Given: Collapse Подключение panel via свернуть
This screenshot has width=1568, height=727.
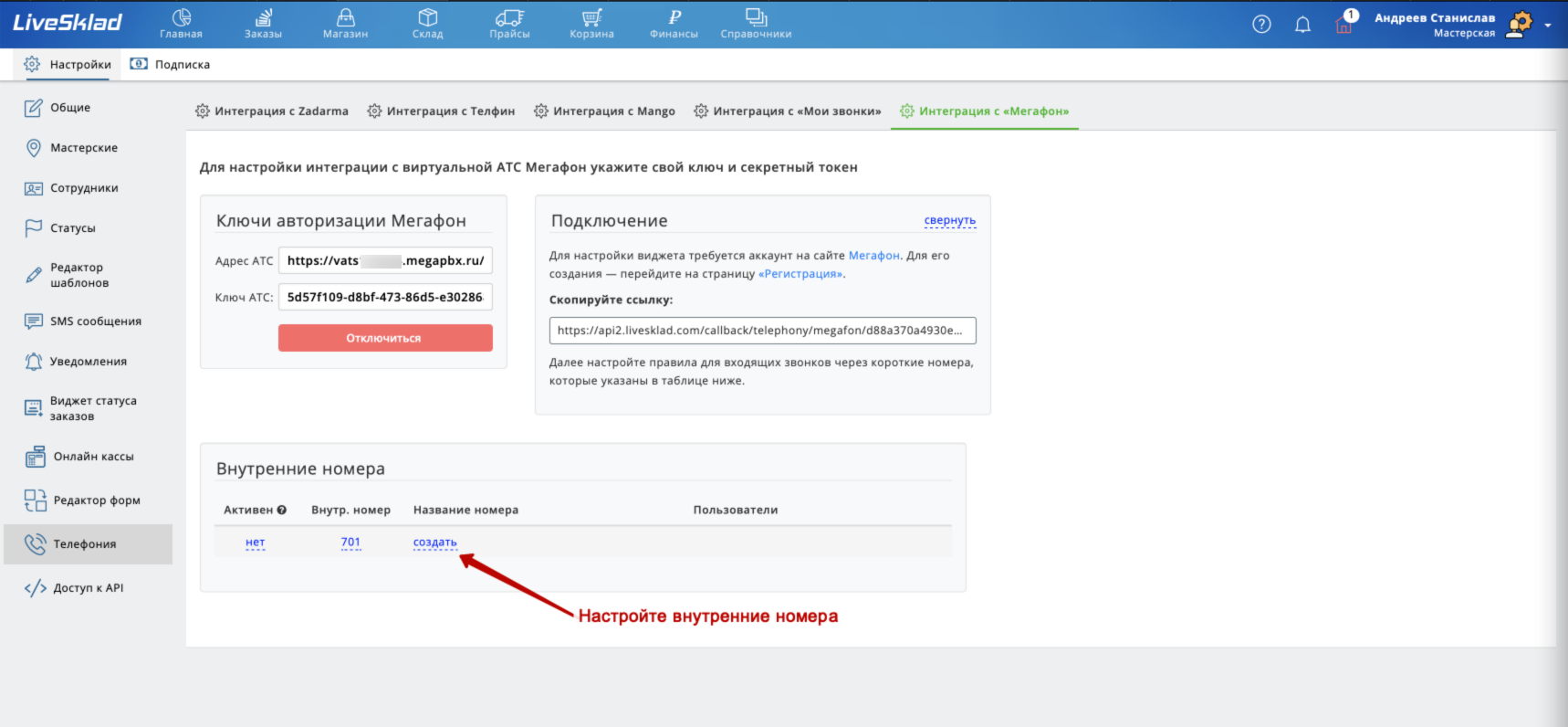Looking at the screenshot, I should pos(950,221).
